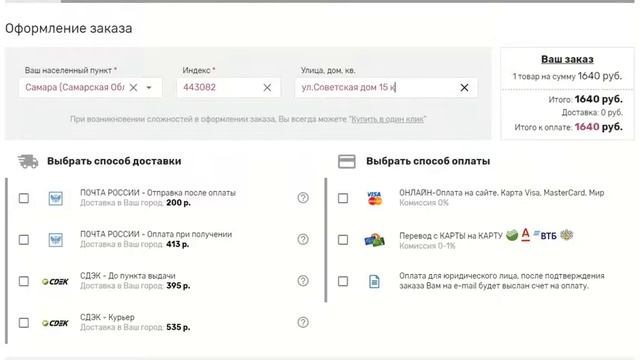Check Почта России – Оплата при получении
This screenshot has height=360, width=640.
tap(24, 240)
